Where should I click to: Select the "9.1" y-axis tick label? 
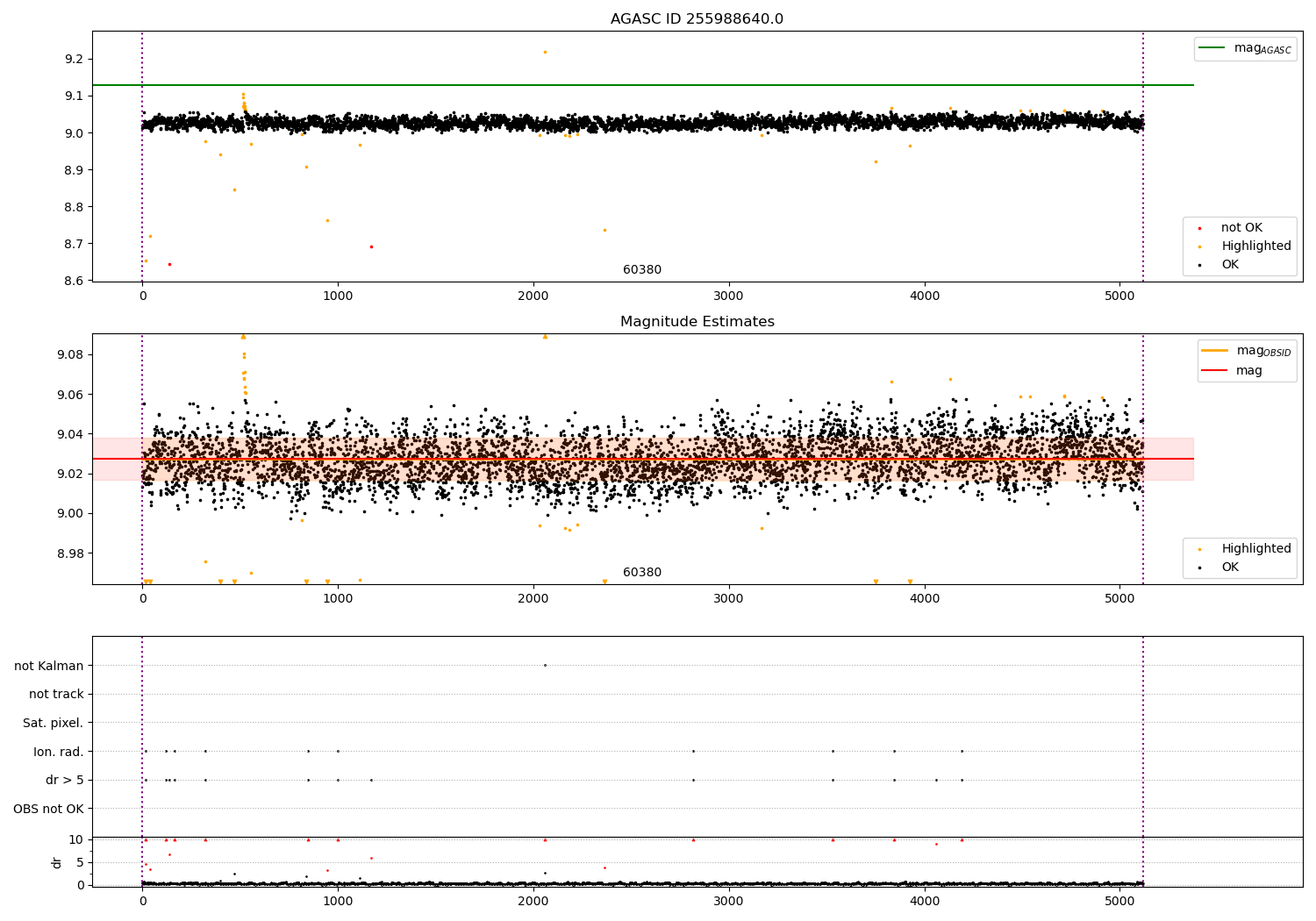(74, 96)
